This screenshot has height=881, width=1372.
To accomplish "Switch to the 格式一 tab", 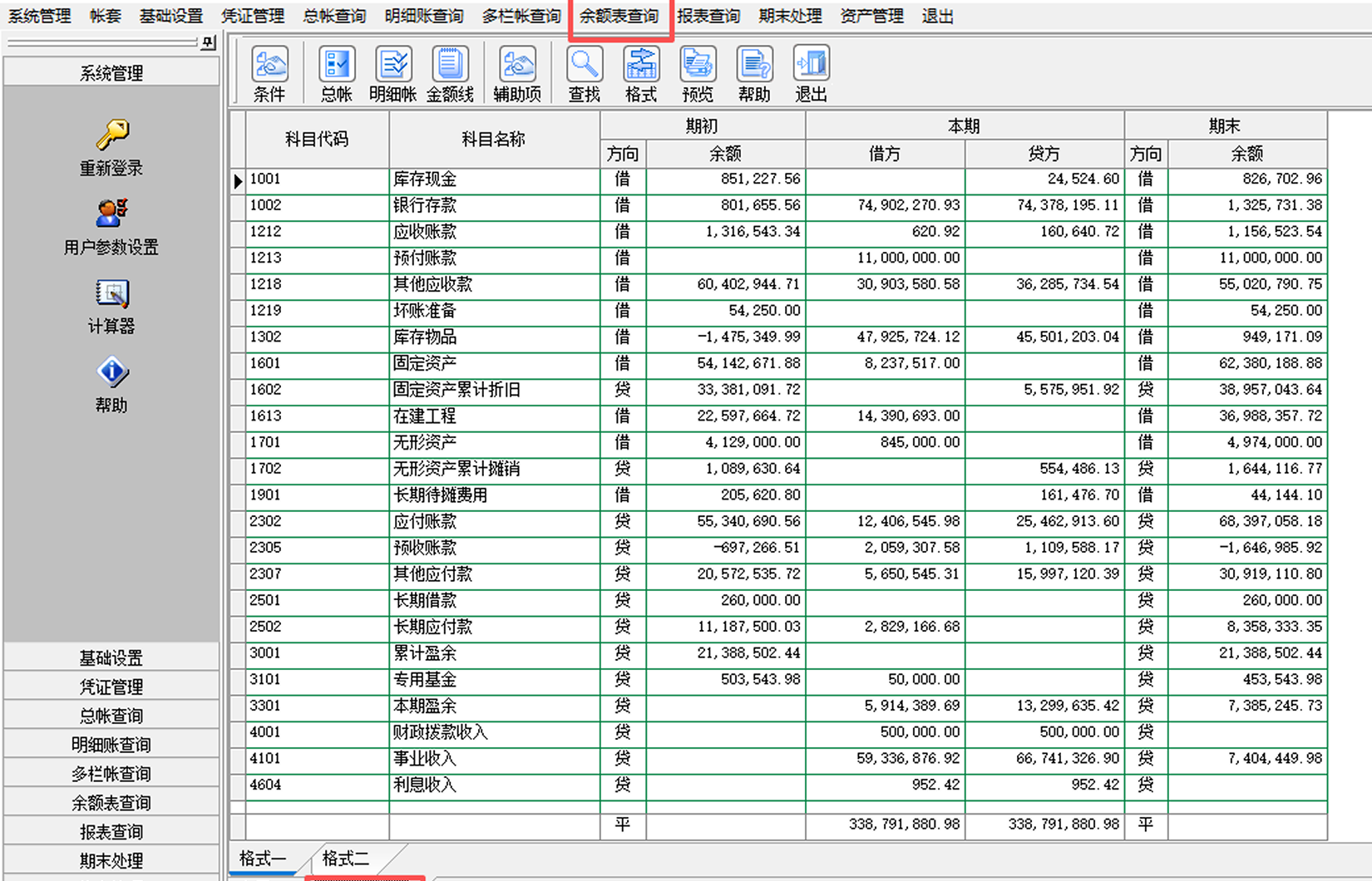I will (x=263, y=859).
